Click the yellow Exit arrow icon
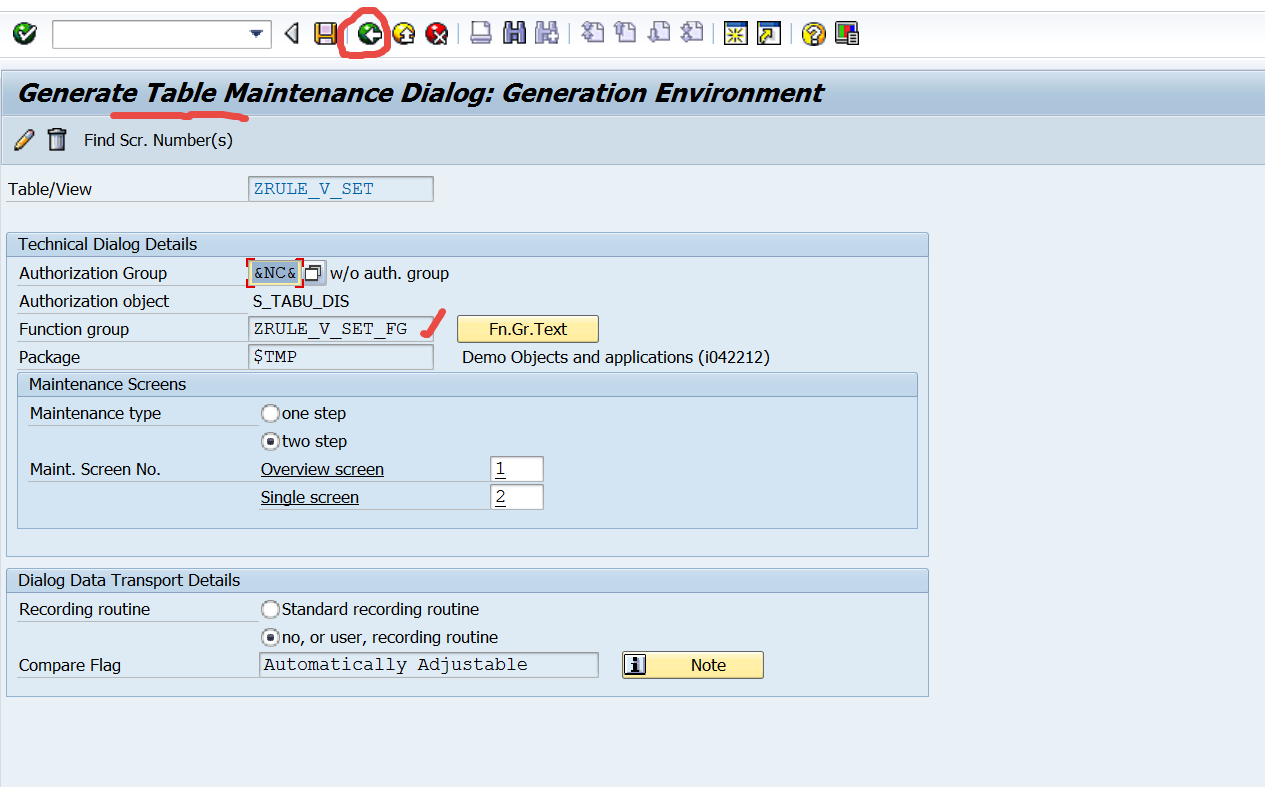1265x787 pixels. point(403,34)
